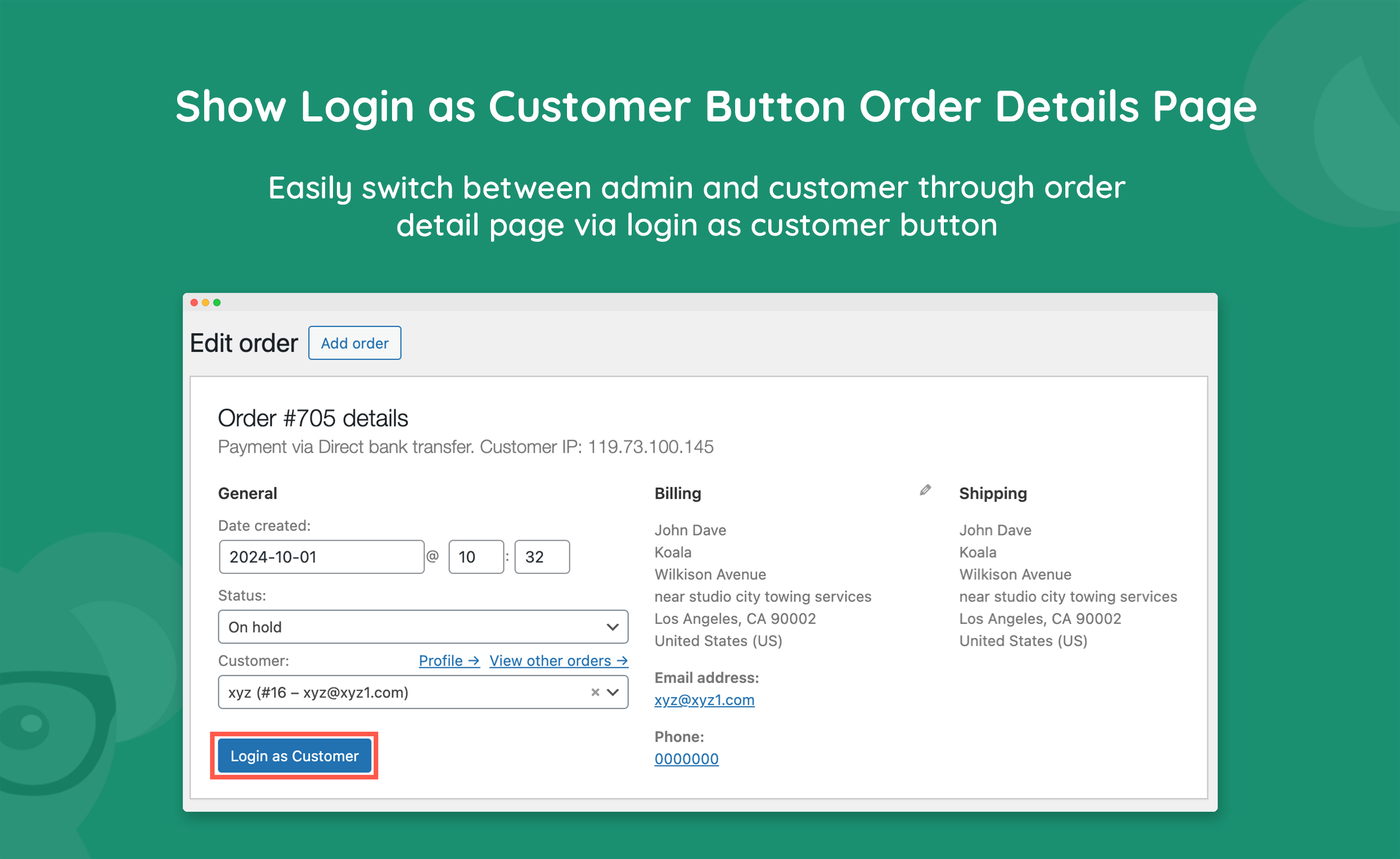
Task: Click the "Login as Customer" button
Action: [294, 756]
